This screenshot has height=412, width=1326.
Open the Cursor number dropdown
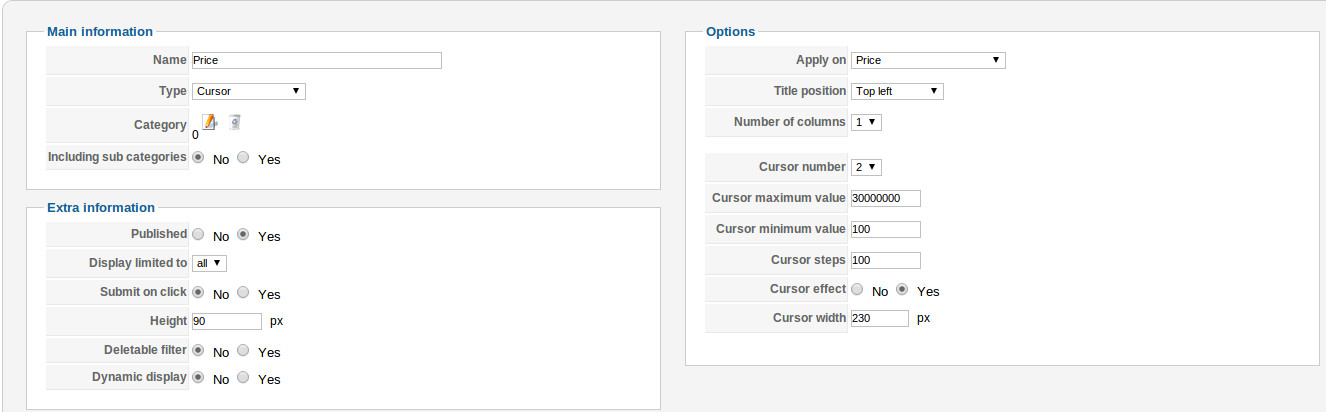[x=866, y=167]
